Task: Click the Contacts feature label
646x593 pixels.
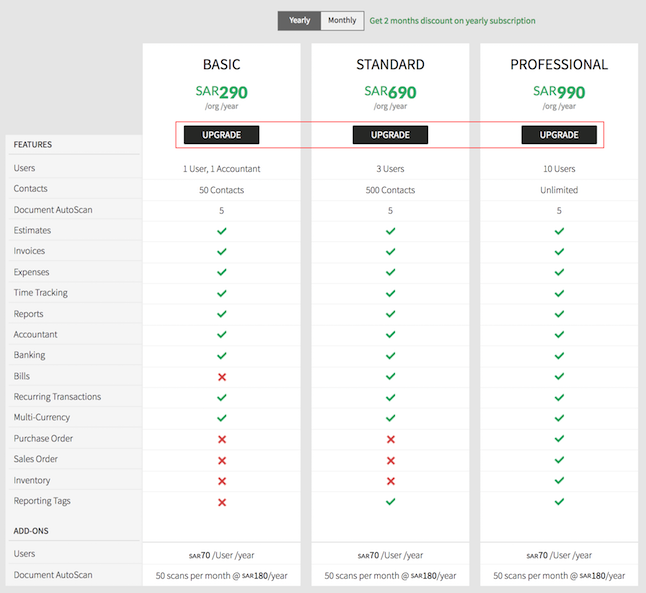Action: [30, 188]
